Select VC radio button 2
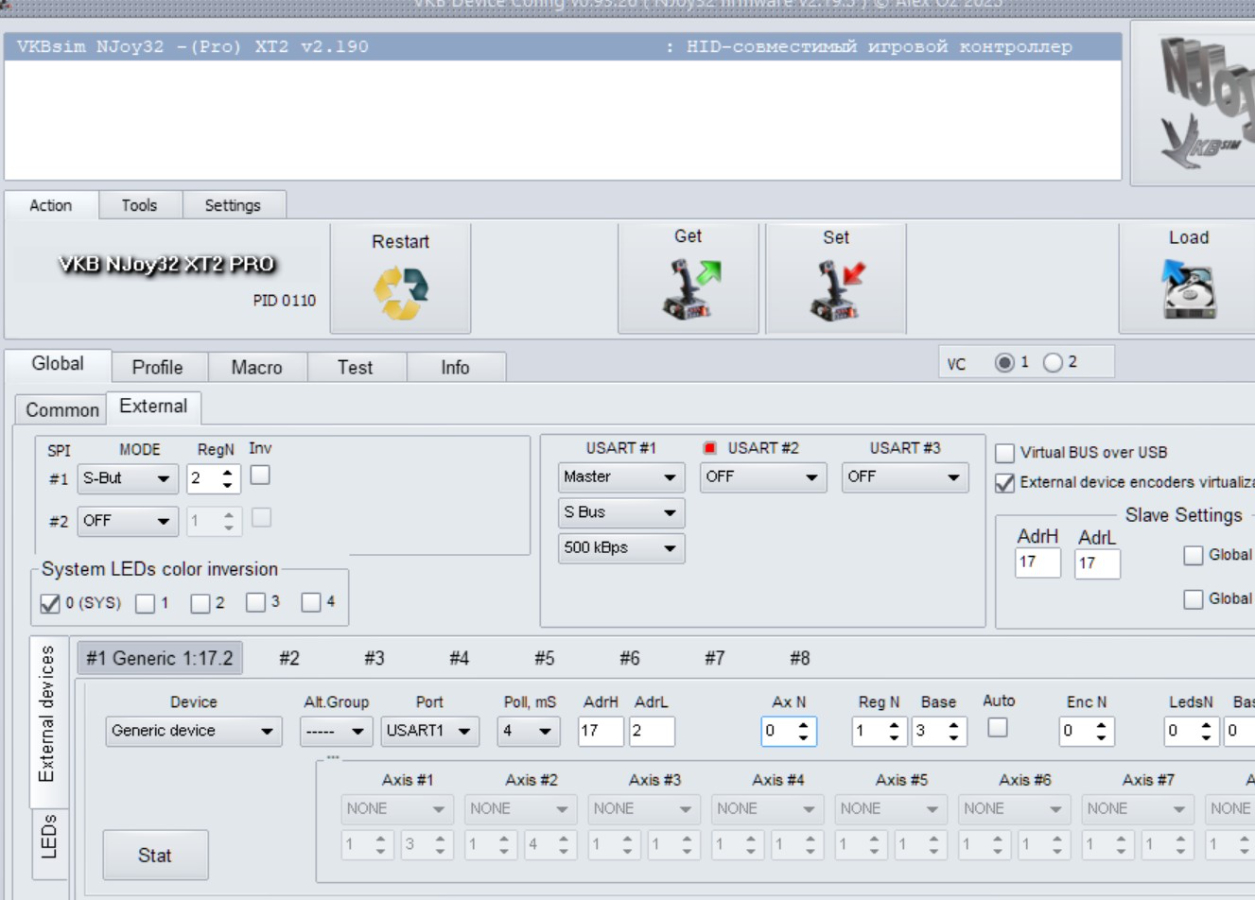Image resolution: width=1255 pixels, height=900 pixels. (x=1053, y=363)
